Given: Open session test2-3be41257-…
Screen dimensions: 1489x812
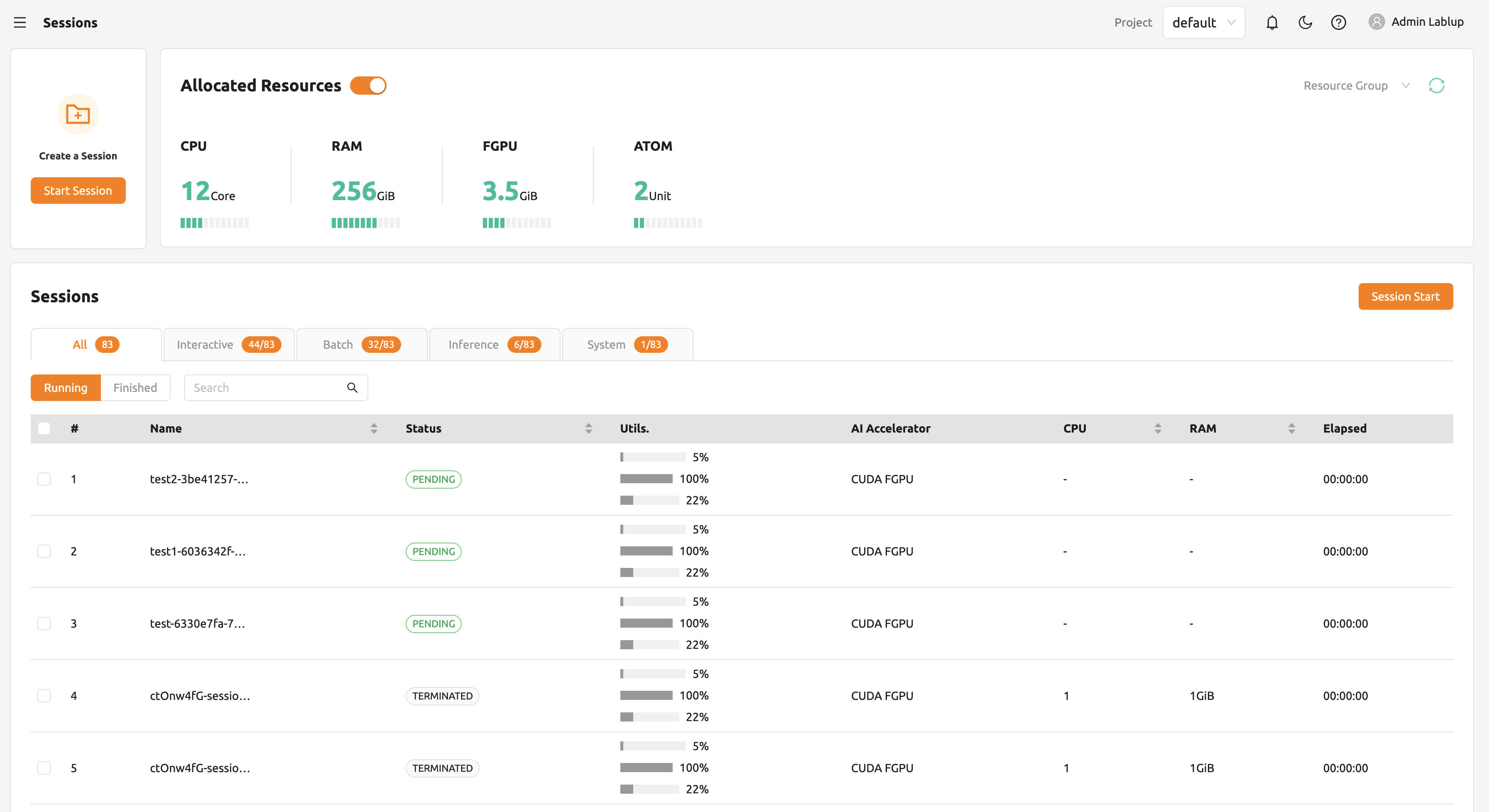Looking at the screenshot, I should coord(199,479).
